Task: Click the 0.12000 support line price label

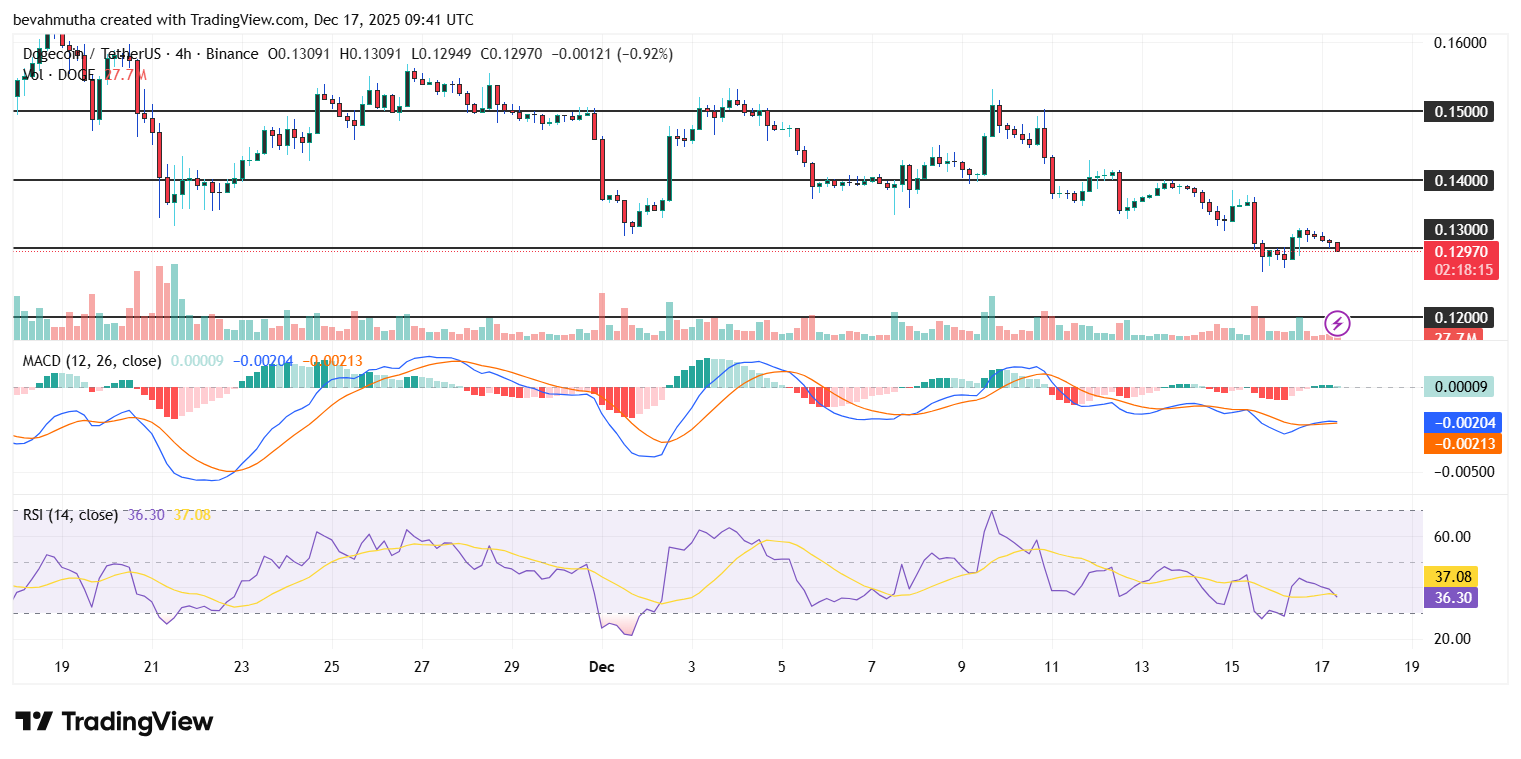Action: pos(1459,317)
